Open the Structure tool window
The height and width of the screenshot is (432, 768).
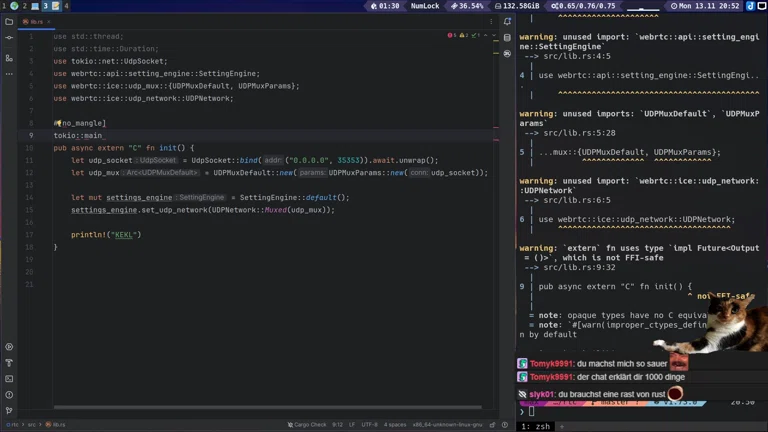(9, 58)
